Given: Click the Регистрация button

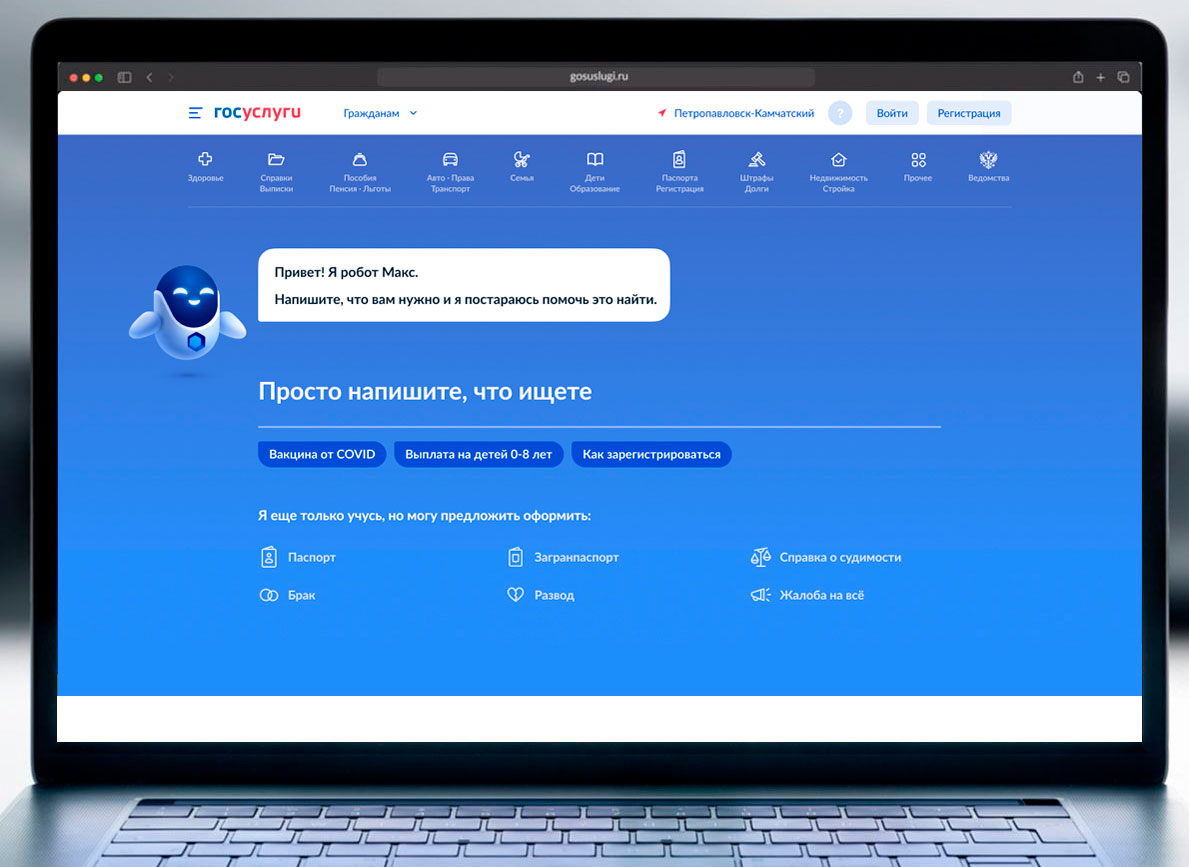Looking at the screenshot, I should coord(969,113).
